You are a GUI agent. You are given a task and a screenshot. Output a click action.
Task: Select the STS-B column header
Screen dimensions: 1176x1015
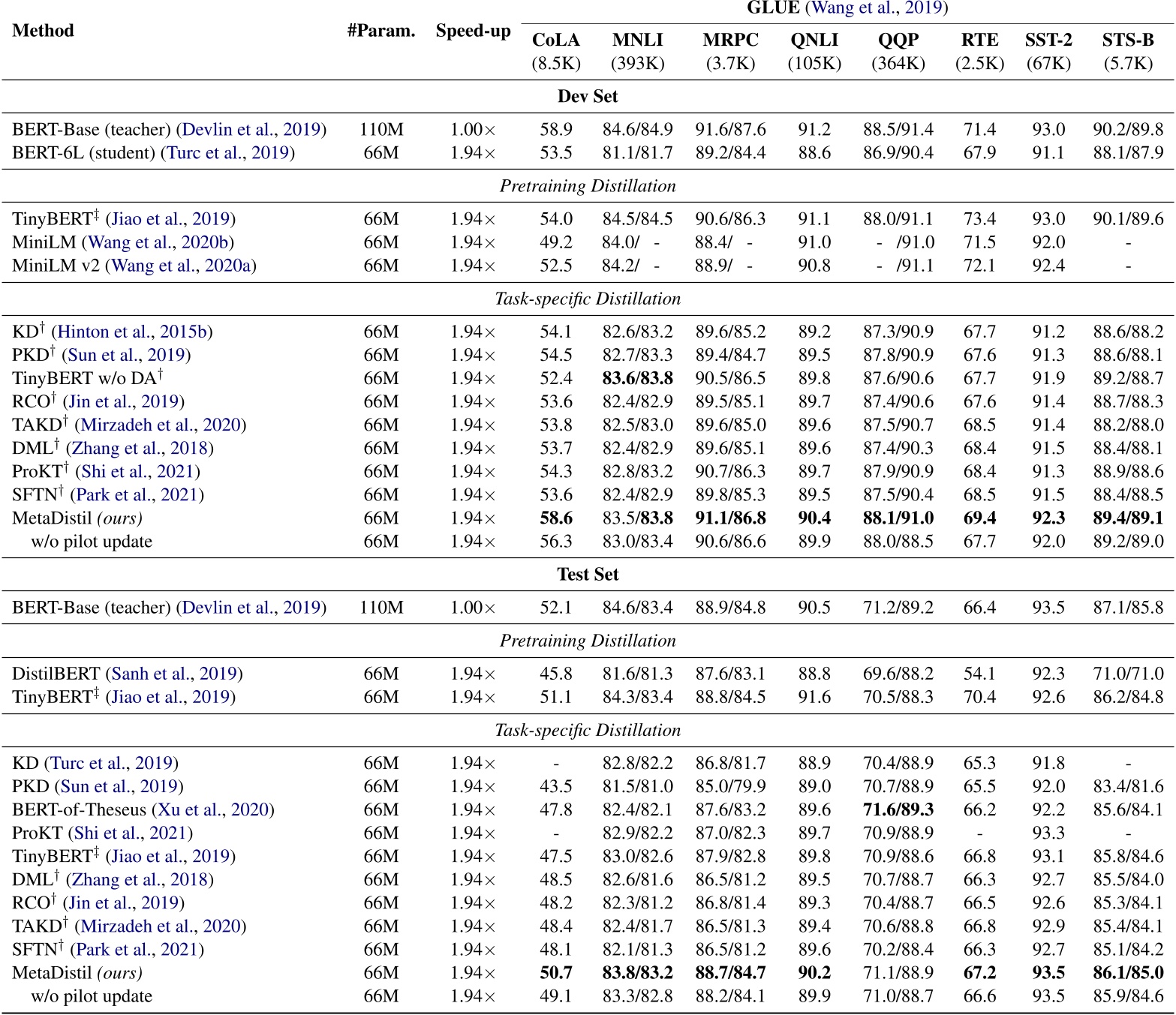click(x=1127, y=41)
